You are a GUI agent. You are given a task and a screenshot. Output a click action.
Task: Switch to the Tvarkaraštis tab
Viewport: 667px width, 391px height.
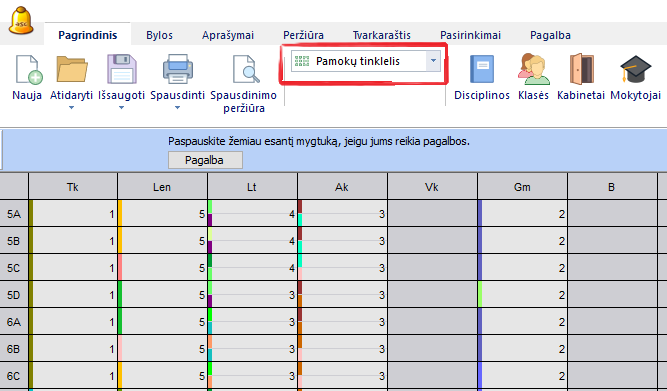pos(382,35)
